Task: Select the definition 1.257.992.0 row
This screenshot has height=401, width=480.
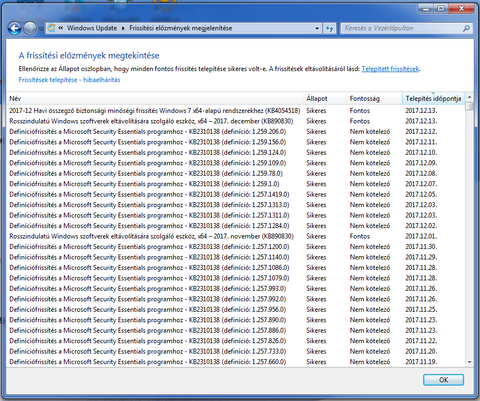Action: [235, 299]
